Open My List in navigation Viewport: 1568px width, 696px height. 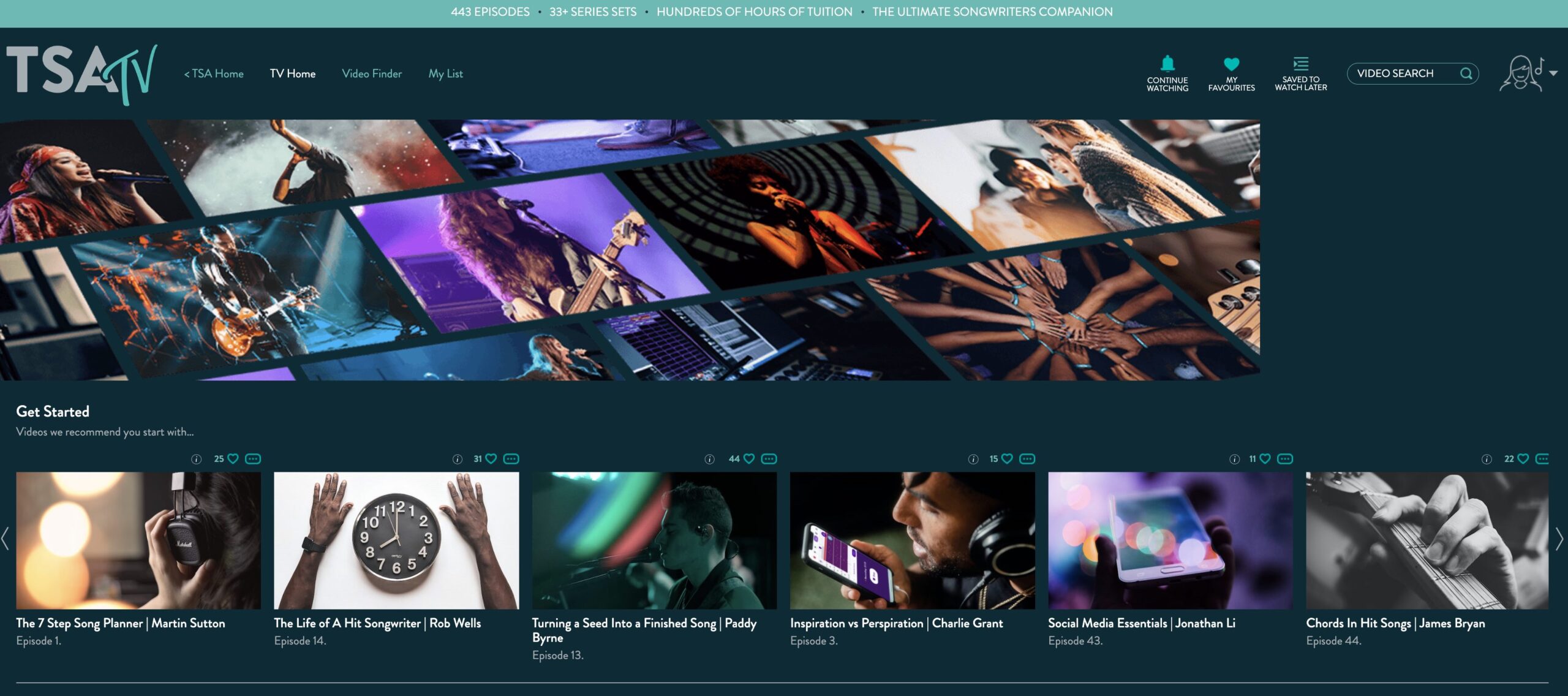click(x=445, y=74)
